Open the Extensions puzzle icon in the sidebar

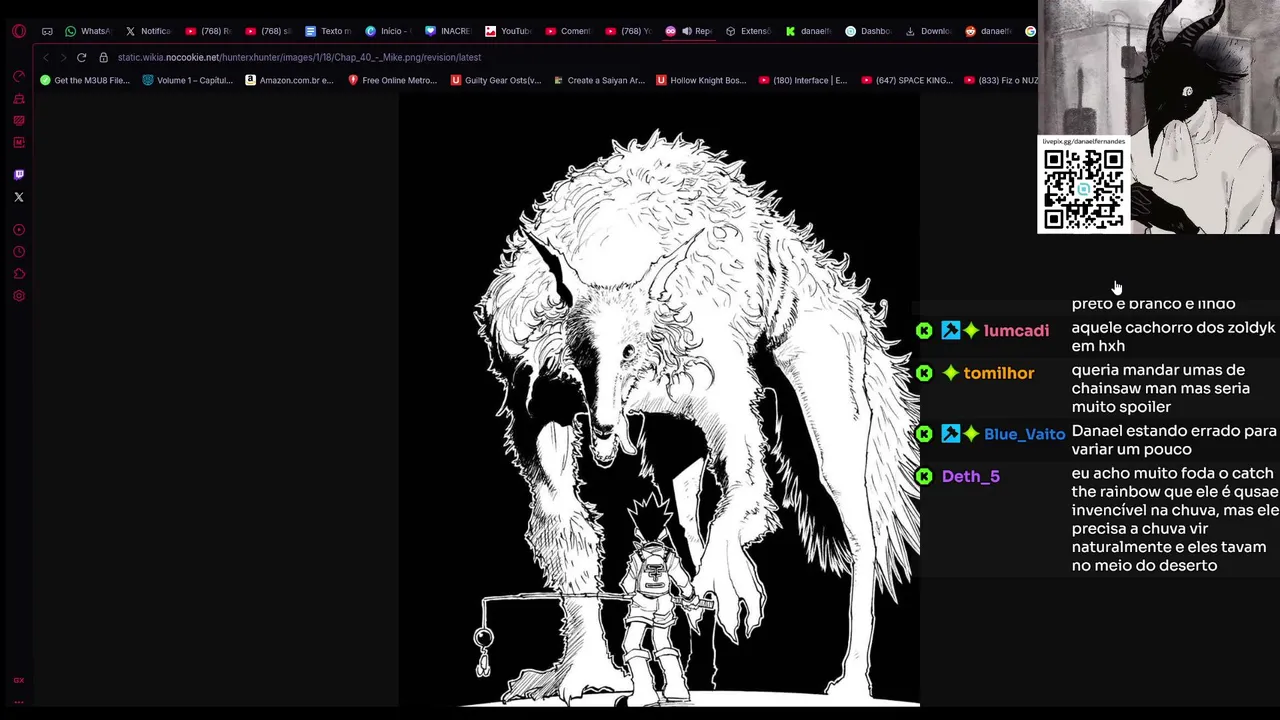click(19, 274)
